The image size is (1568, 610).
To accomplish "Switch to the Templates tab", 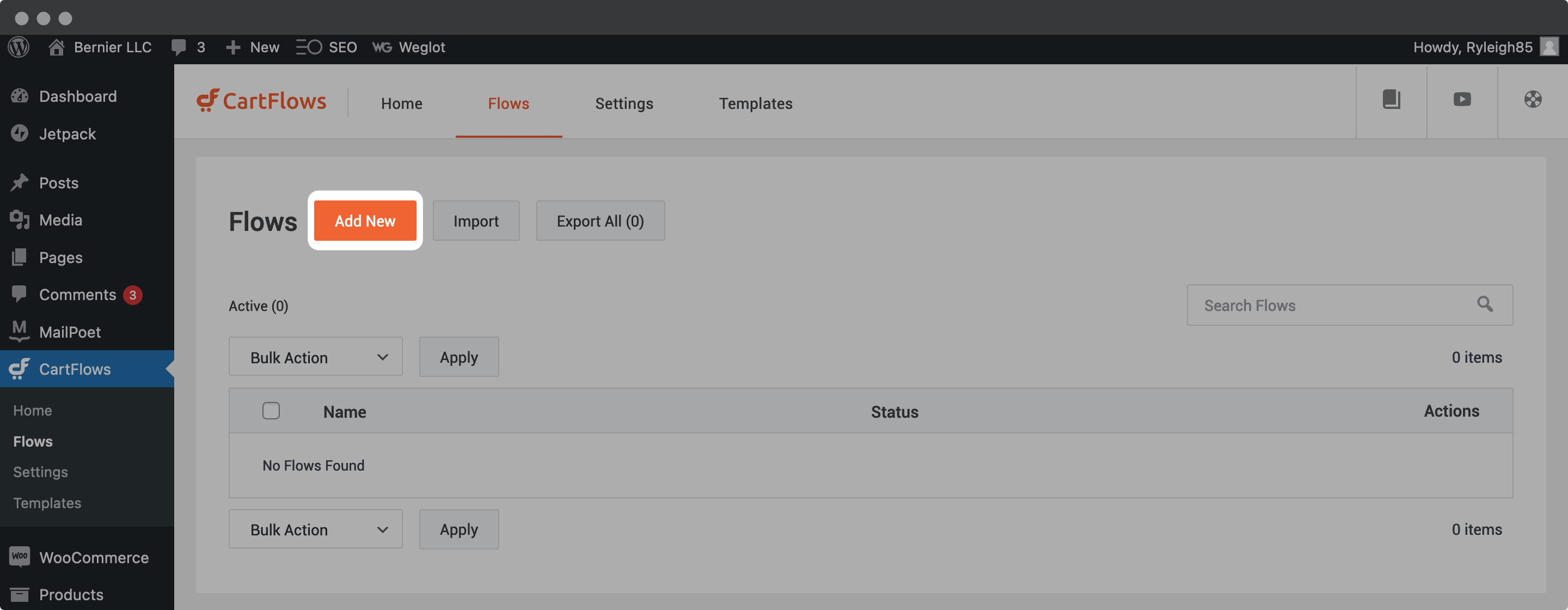I will (x=756, y=102).
